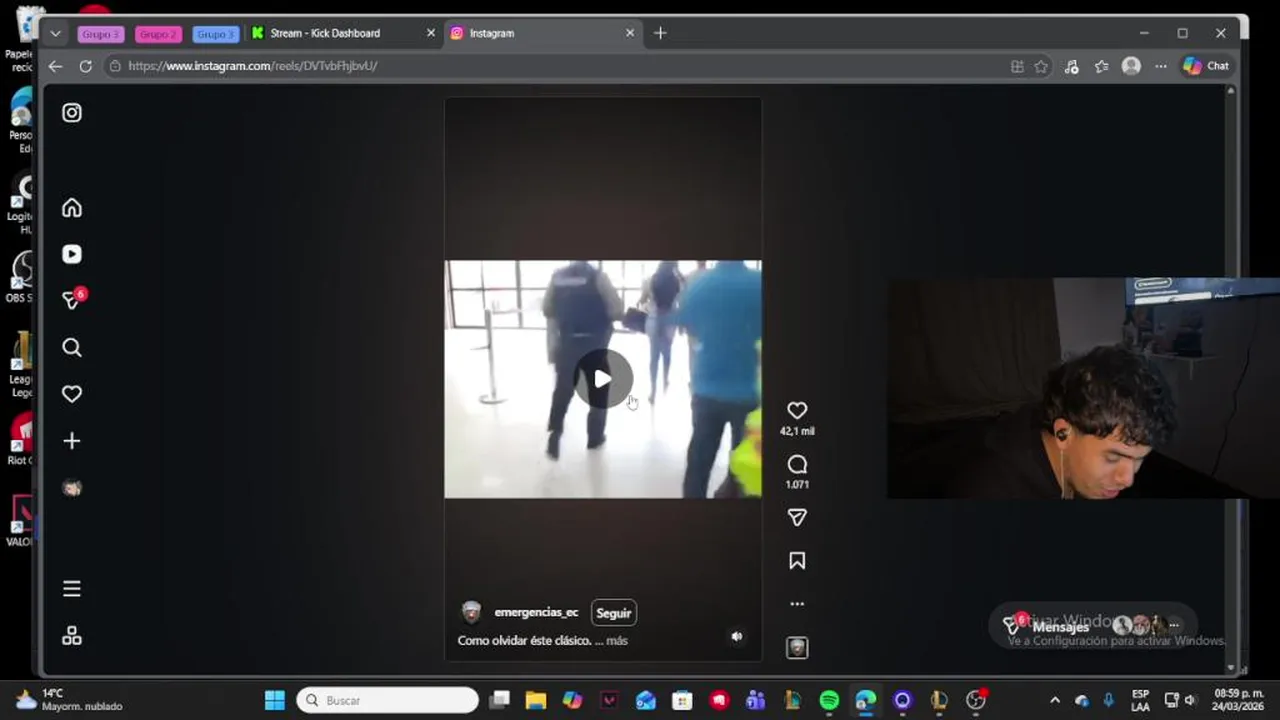The height and width of the screenshot is (720, 1280).
Task: Add page to favorites star
Action: (x=1041, y=66)
